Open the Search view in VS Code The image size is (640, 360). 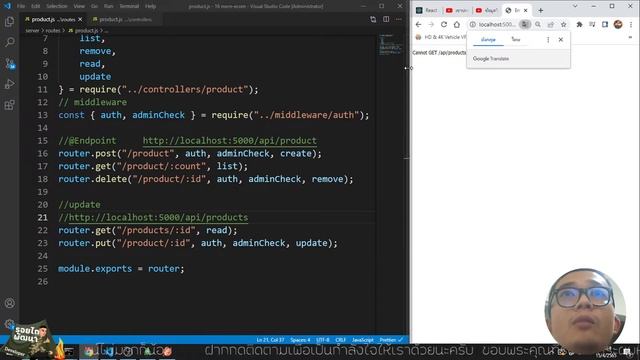pyautogui.click(x=9, y=42)
